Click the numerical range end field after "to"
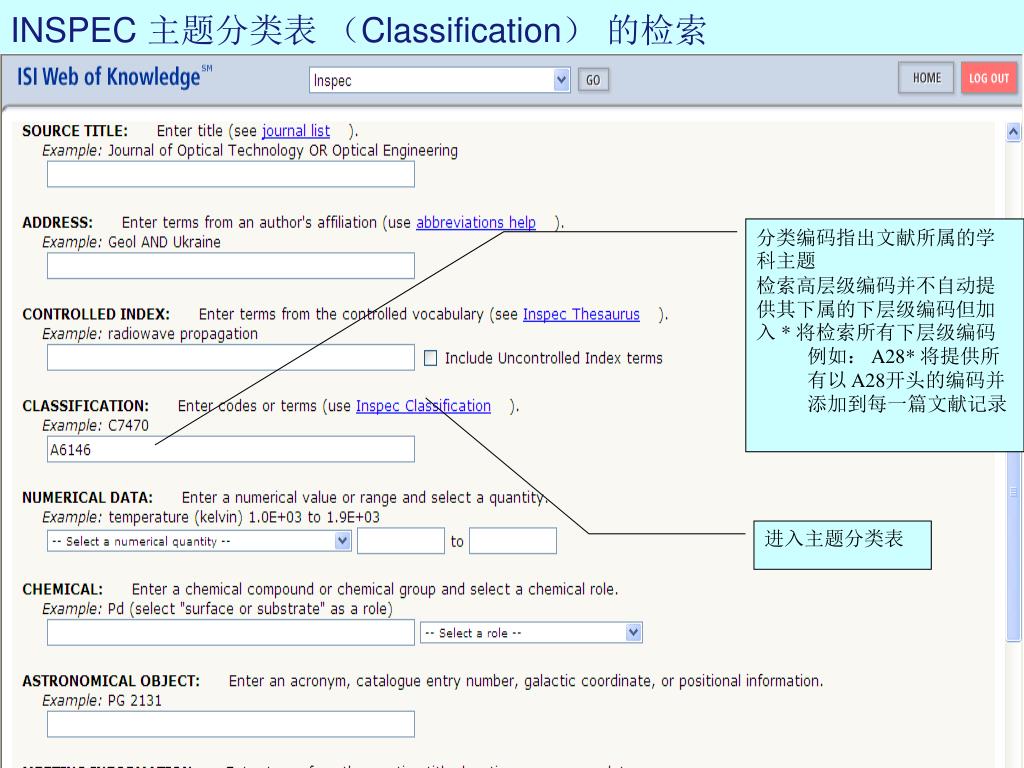Viewport: 1024px width, 768px height. click(513, 541)
